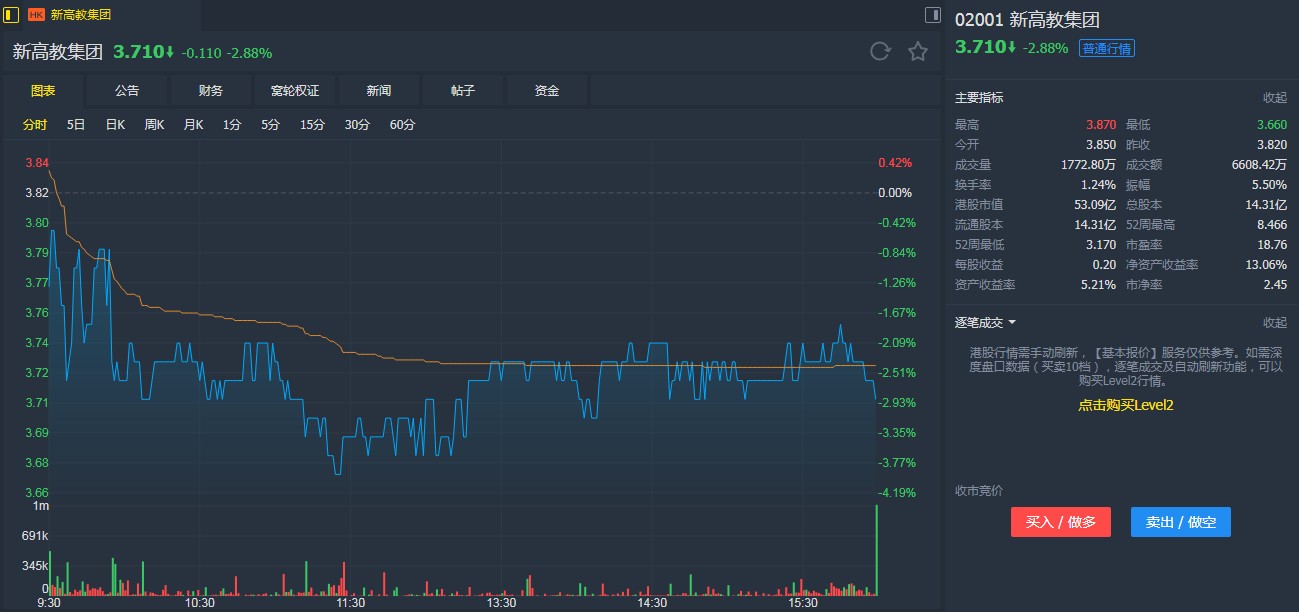Screen dimensions: 1299x612
Task: Select the 分时 intraday chart period
Action: 35,125
